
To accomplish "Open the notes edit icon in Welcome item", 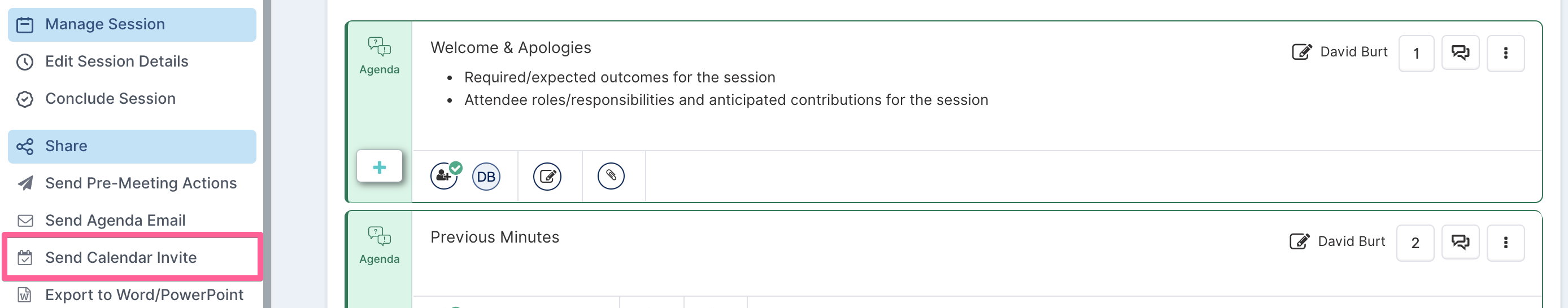I will [547, 177].
